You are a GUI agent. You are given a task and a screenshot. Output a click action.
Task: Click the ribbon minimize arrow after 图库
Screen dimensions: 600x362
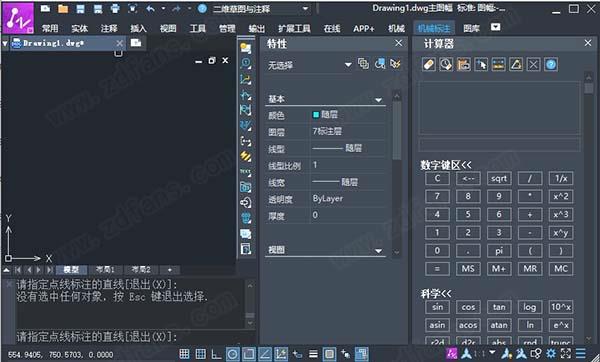[x=496, y=27]
